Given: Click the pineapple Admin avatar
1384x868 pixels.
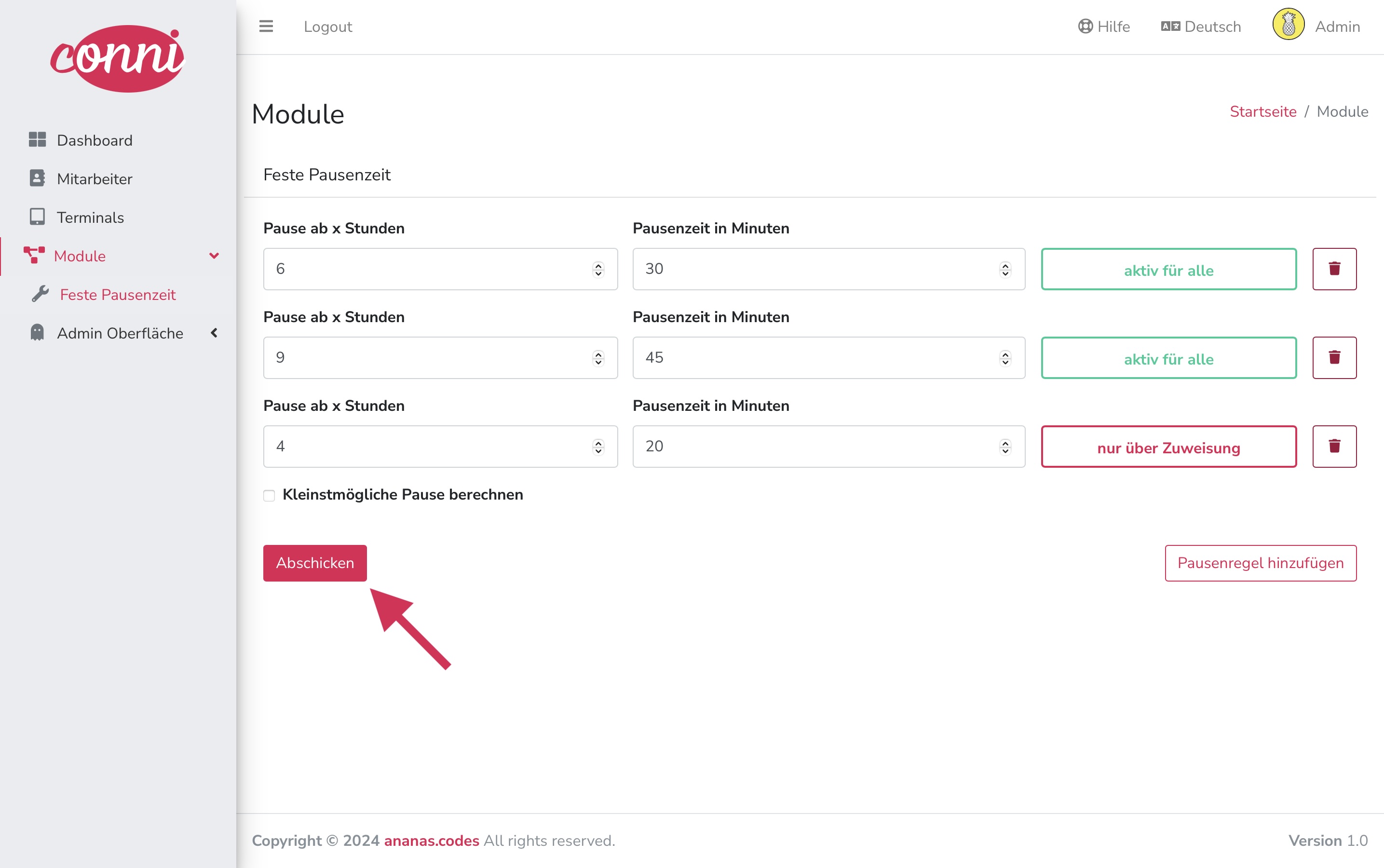Looking at the screenshot, I should pos(1289,25).
